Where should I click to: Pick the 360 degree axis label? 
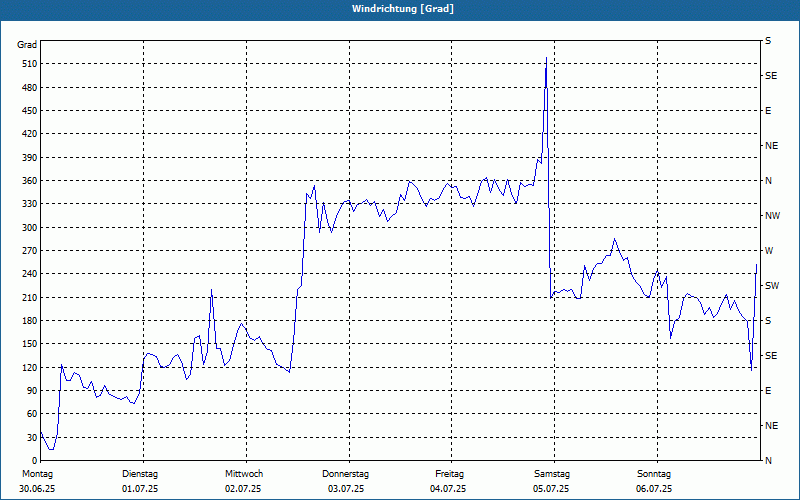[x=30, y=181]
